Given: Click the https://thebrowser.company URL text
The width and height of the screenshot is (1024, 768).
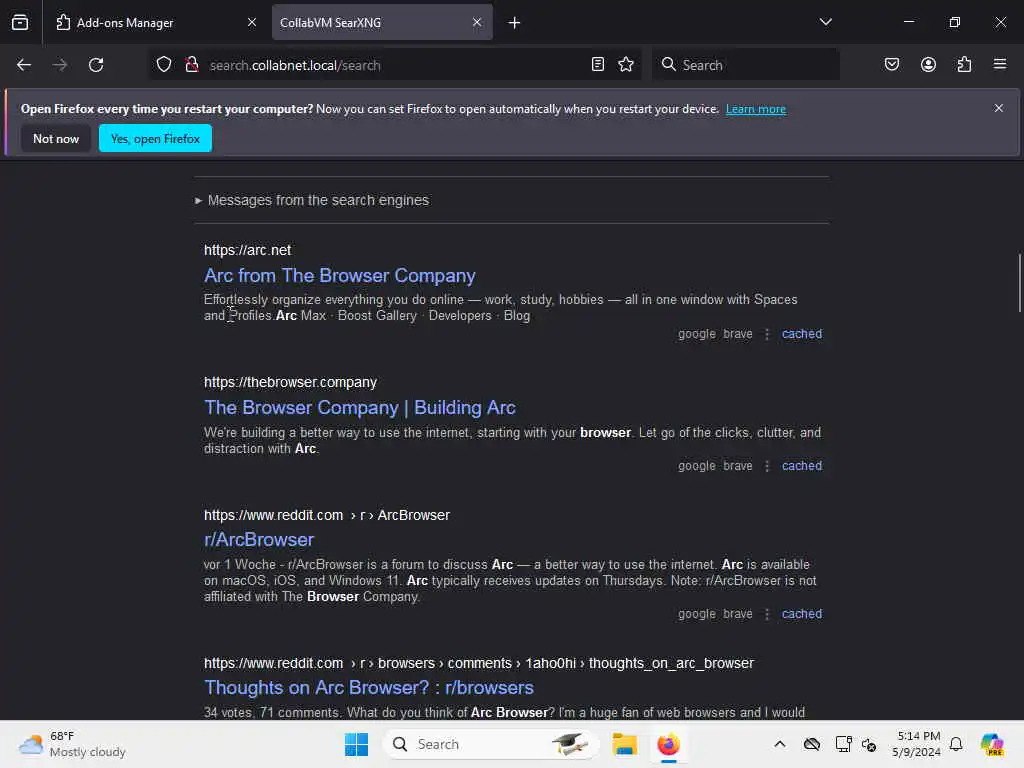Looking at the screenshot, I should pos(291,383).
